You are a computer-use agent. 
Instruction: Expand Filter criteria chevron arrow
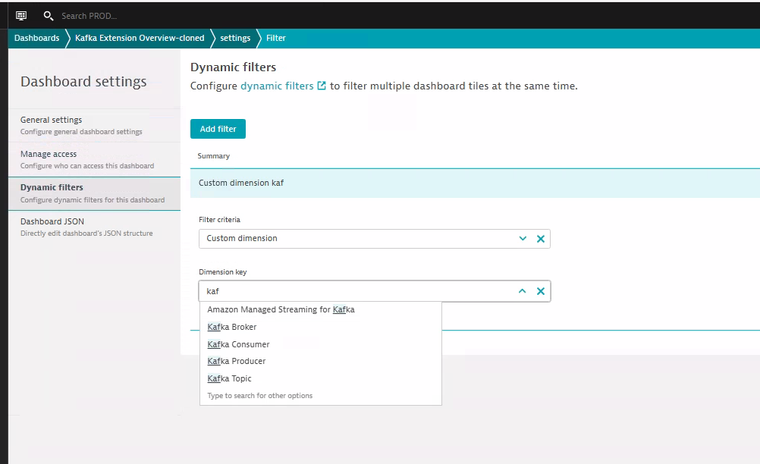522,239
